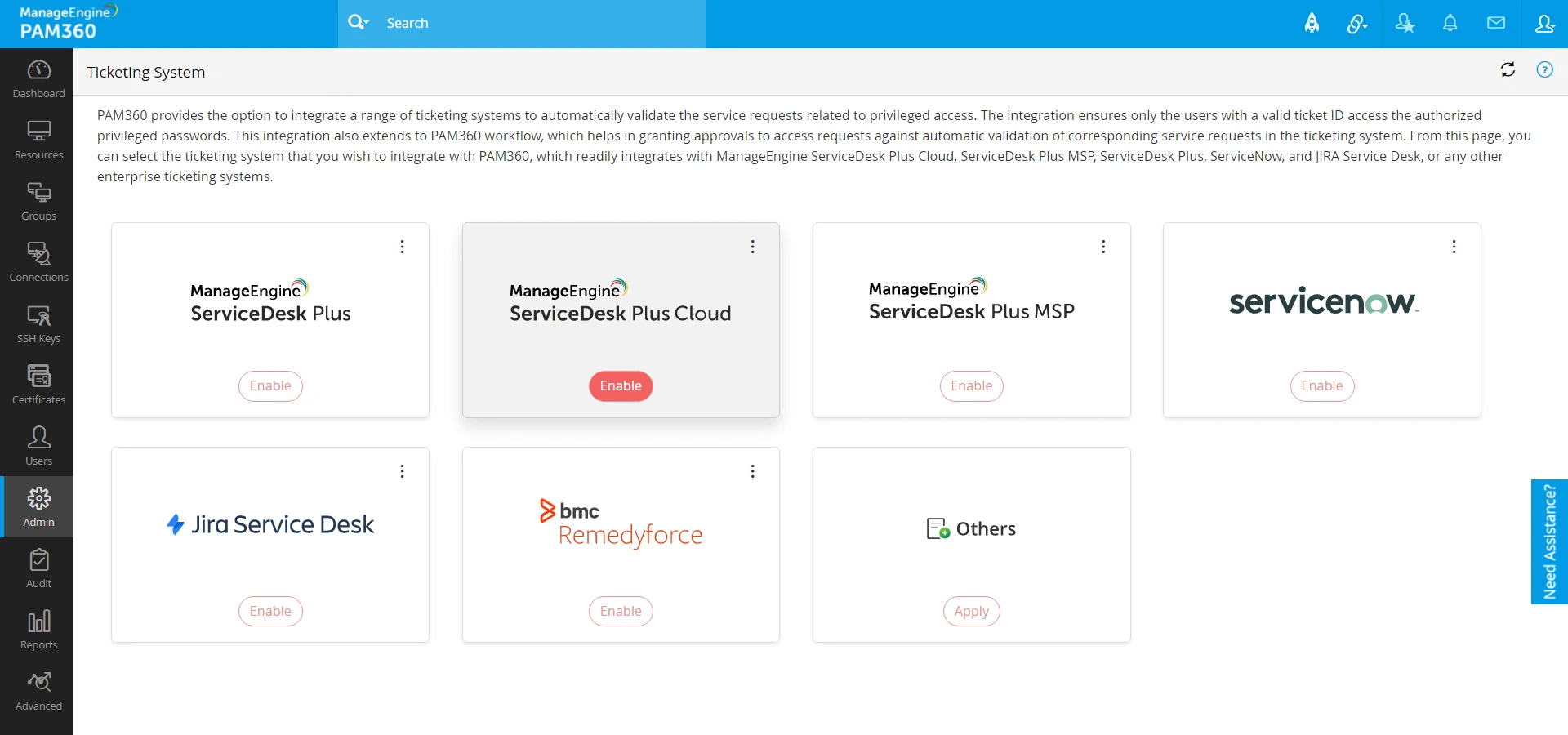Select the Certificates sidebar icon
Viewport: 1568px width, 735px height.
38,384
